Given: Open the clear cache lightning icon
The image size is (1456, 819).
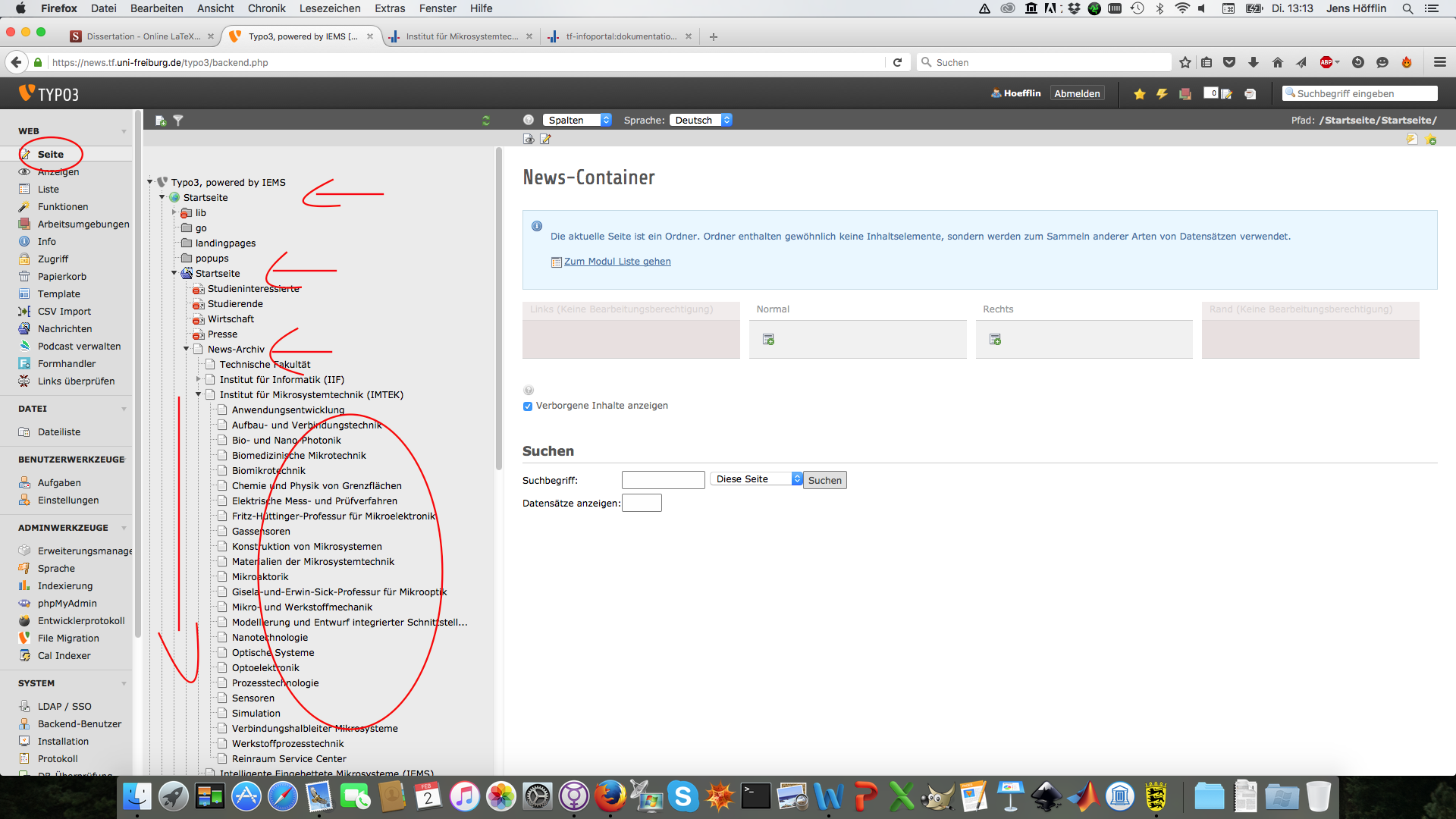Looking at the screenshot, I should (x=1162, y=94).
